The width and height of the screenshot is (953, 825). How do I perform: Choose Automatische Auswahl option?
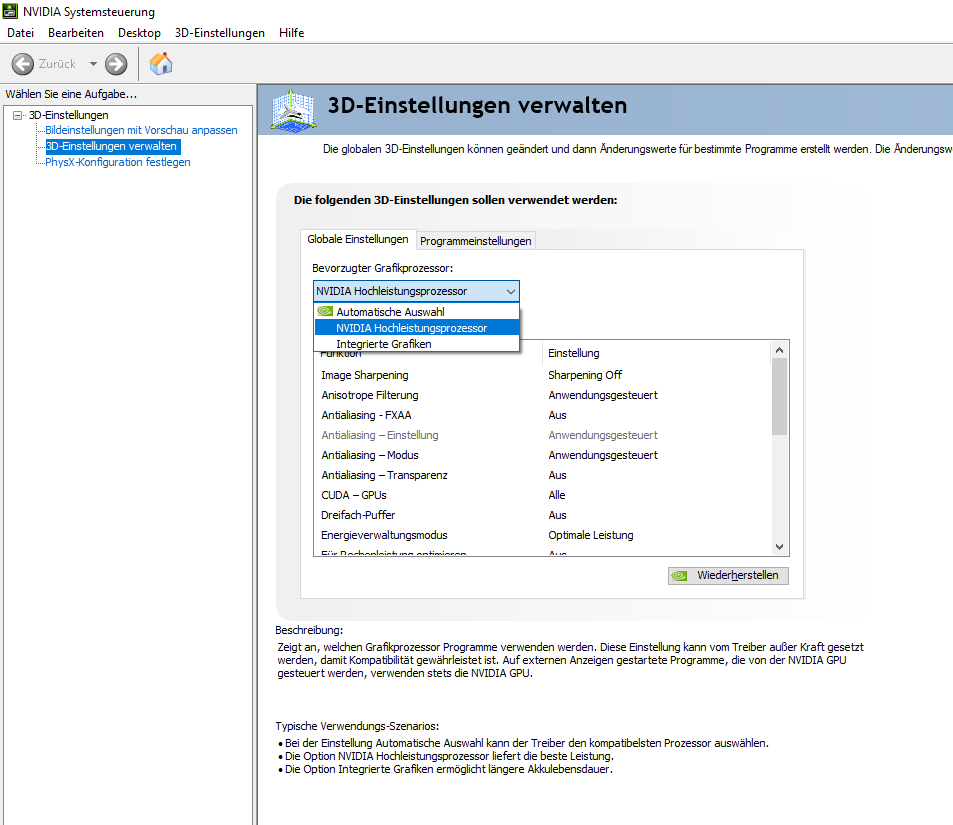click(417, 311)
